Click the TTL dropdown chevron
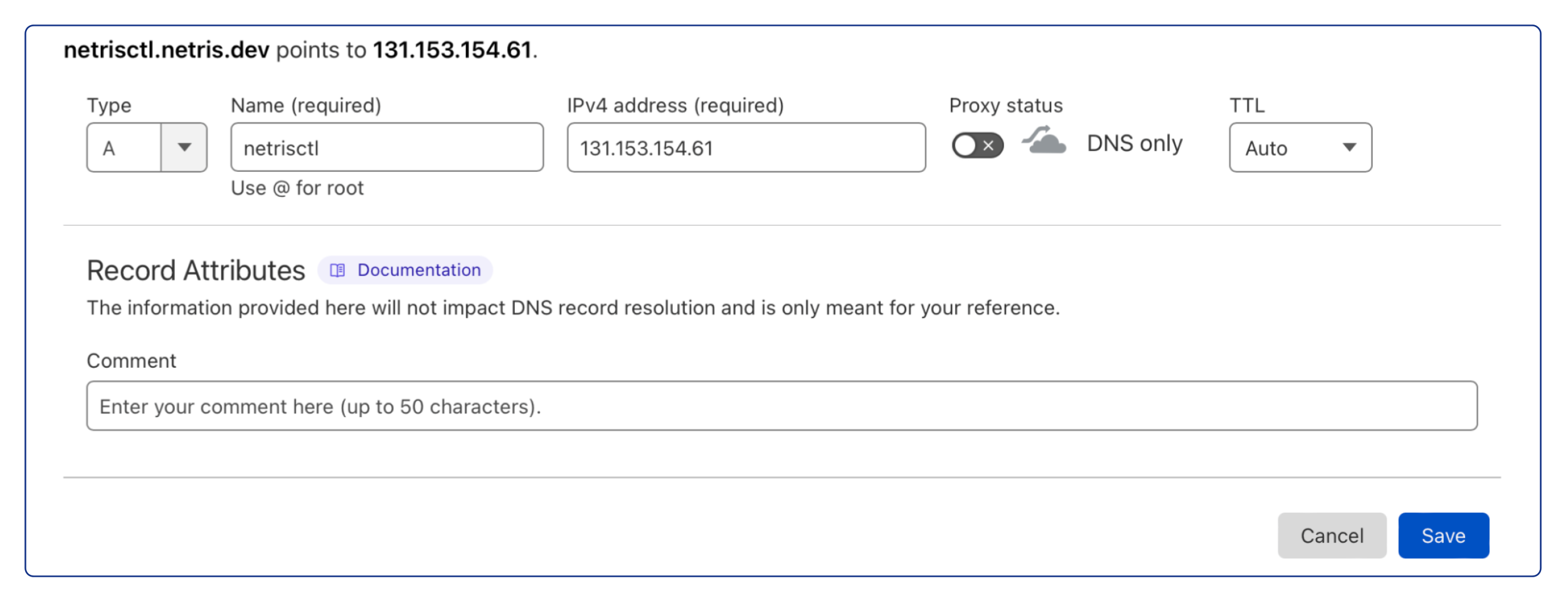Screen dimensions: 1568x608 click(1348, 147)
